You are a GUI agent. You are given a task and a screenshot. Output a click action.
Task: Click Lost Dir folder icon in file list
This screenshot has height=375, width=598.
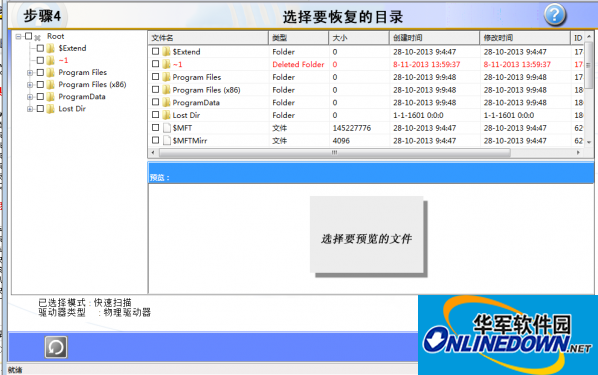[166, 115]
